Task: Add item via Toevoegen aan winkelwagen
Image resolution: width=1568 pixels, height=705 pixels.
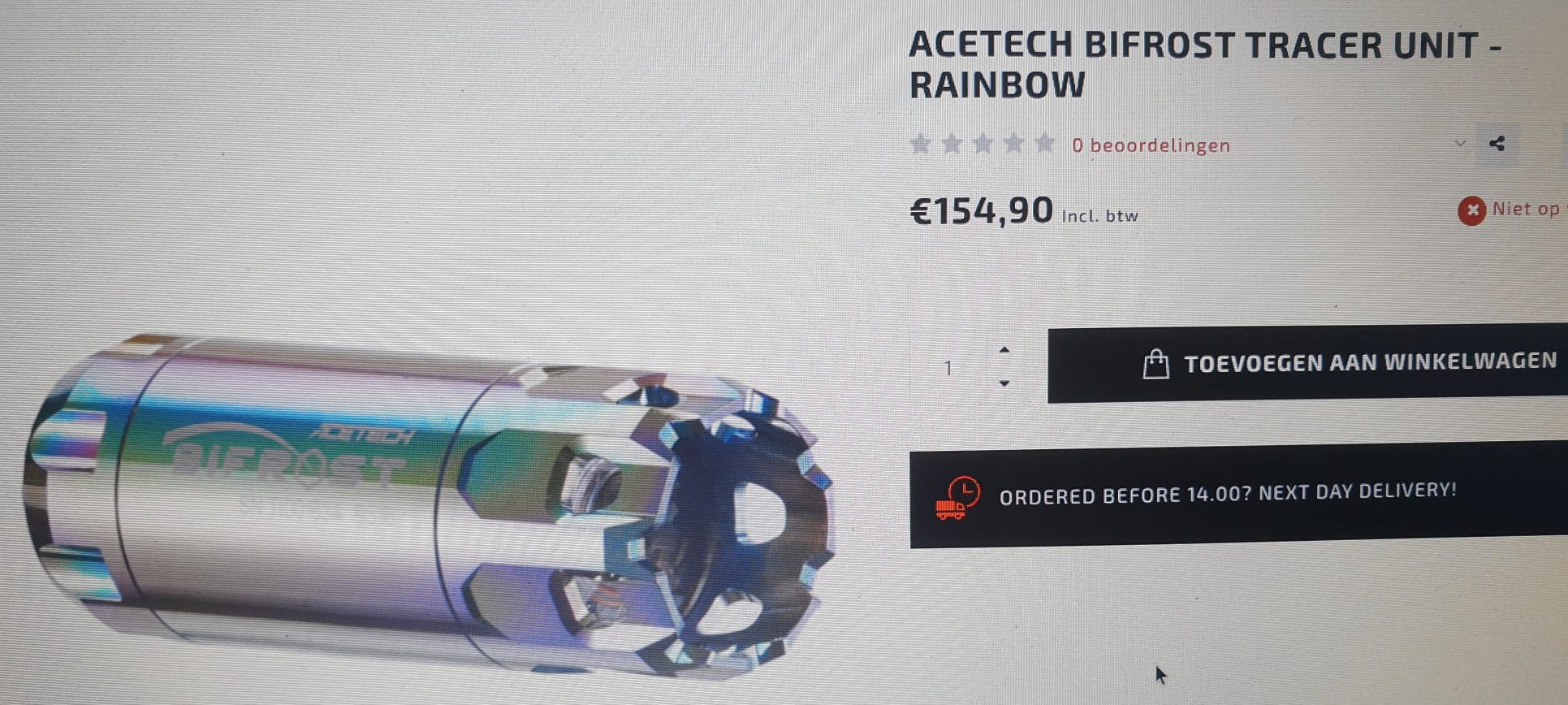Action: pos(1307,362)
